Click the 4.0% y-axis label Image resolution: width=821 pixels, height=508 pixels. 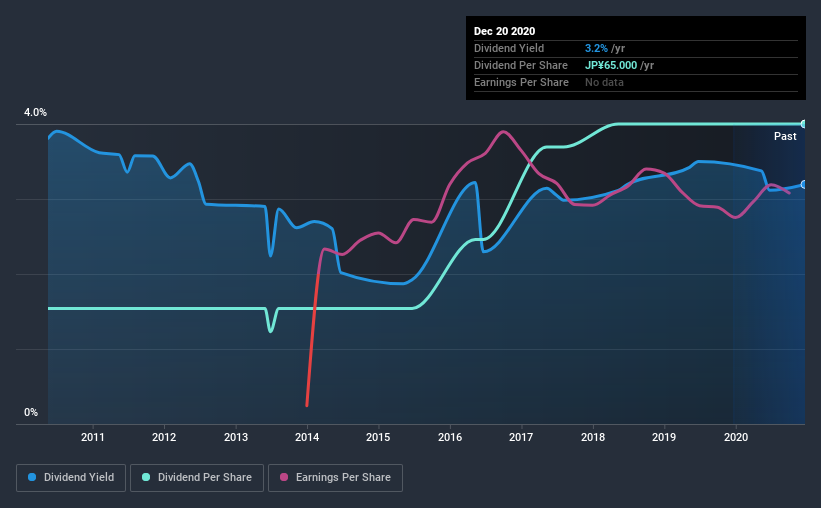35,113
